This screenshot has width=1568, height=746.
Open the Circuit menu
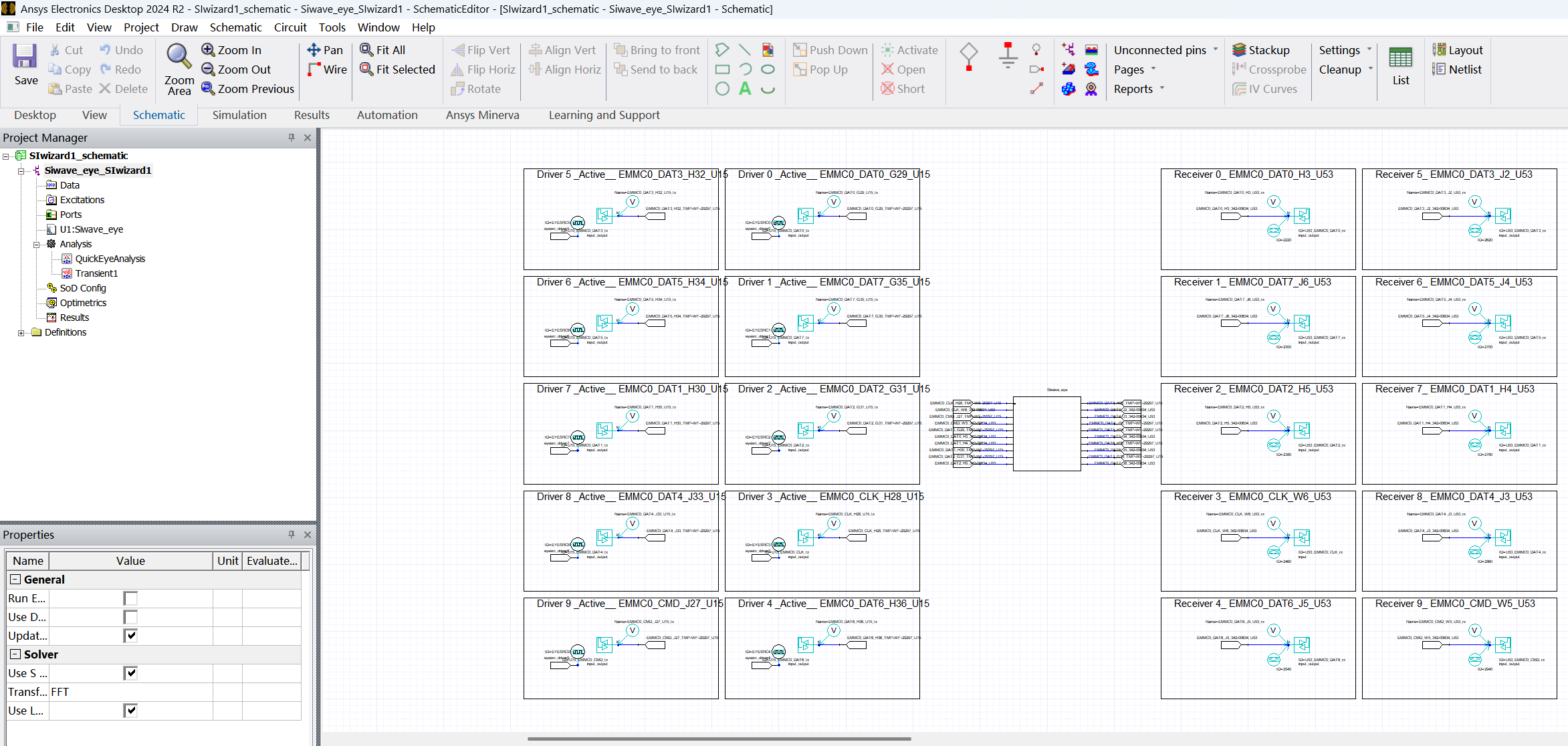point(290,27)
